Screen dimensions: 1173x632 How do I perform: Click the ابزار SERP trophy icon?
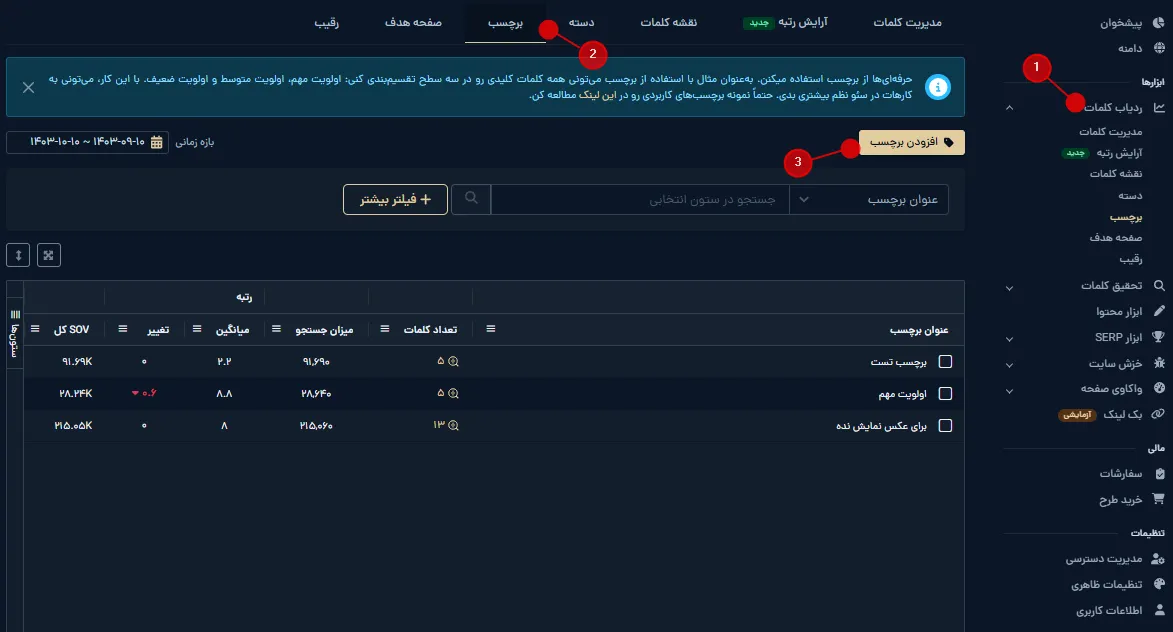coord(1159,337)
